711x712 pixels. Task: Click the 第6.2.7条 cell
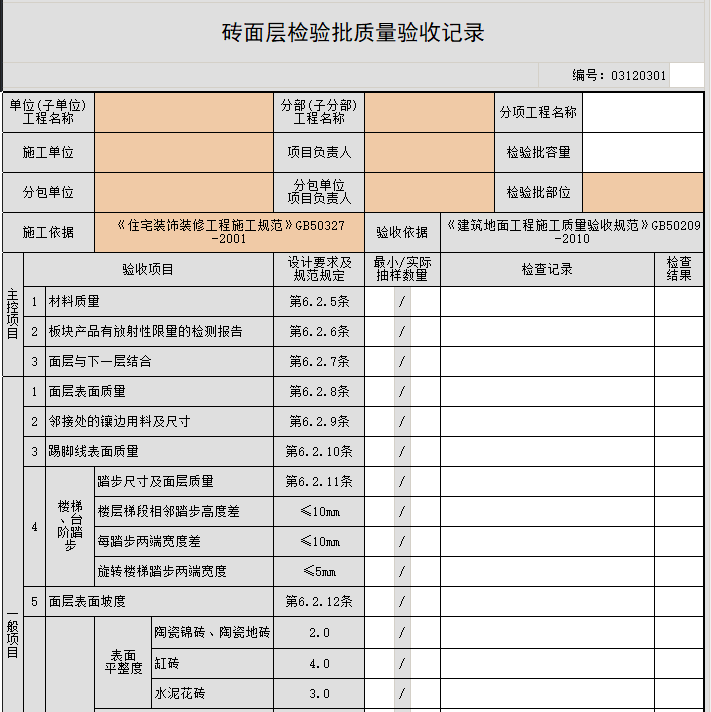pos(319,361)
